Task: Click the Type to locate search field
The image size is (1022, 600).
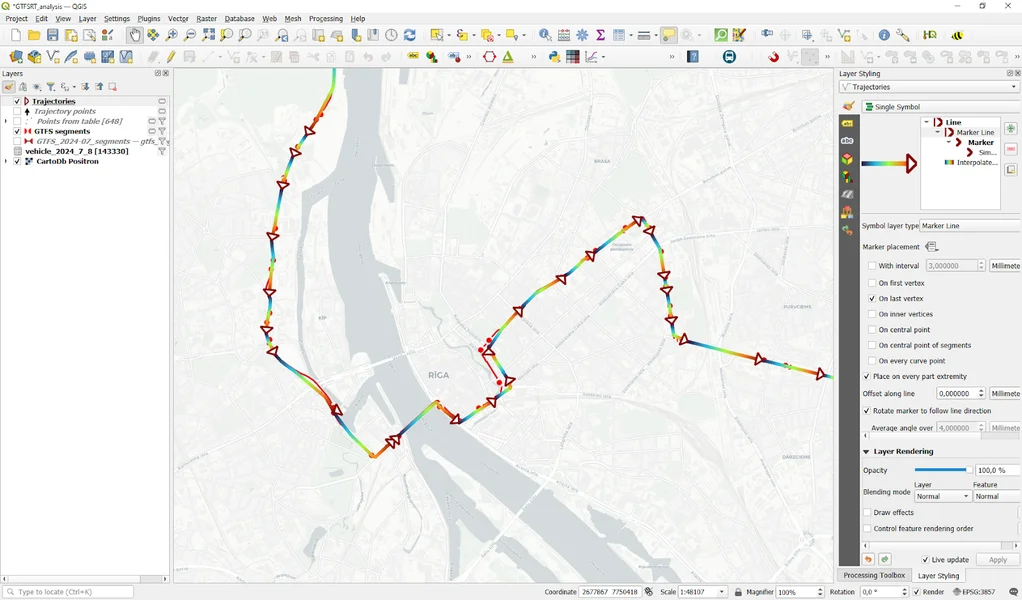Action: [68, 592]
